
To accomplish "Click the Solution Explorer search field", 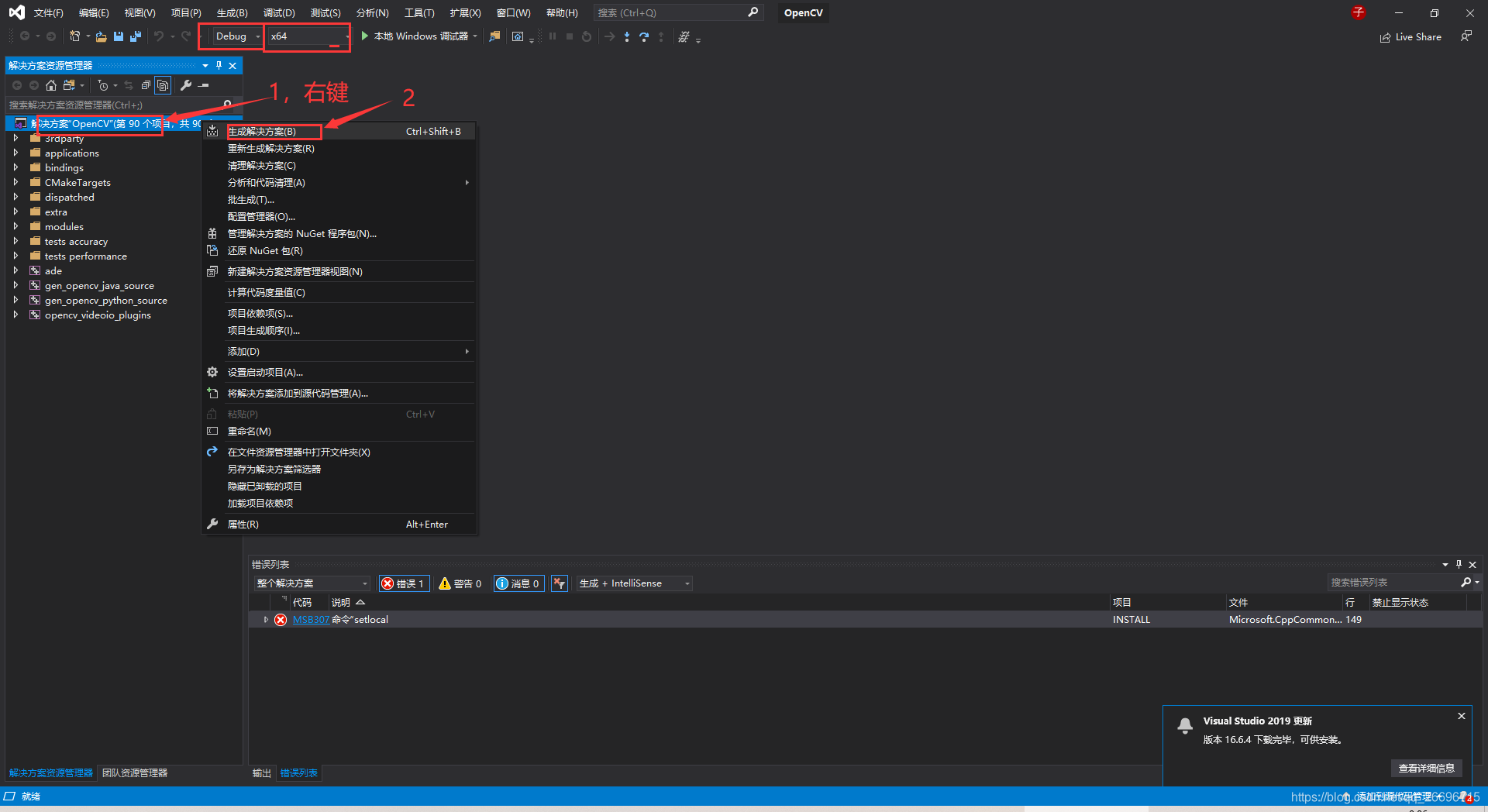I will [121, 105].
